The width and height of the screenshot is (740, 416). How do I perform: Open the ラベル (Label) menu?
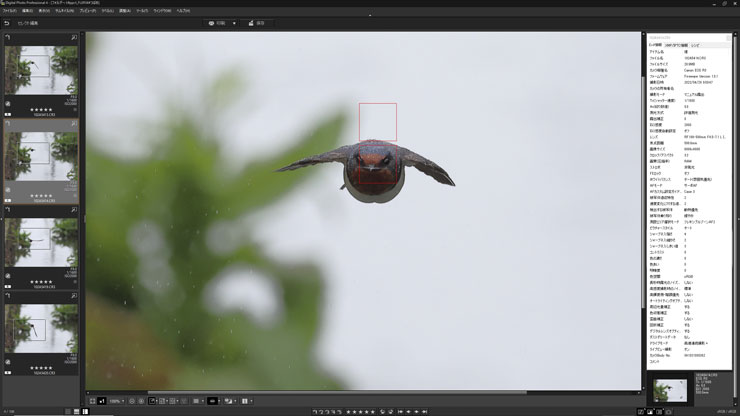click(x=108, y=10)
